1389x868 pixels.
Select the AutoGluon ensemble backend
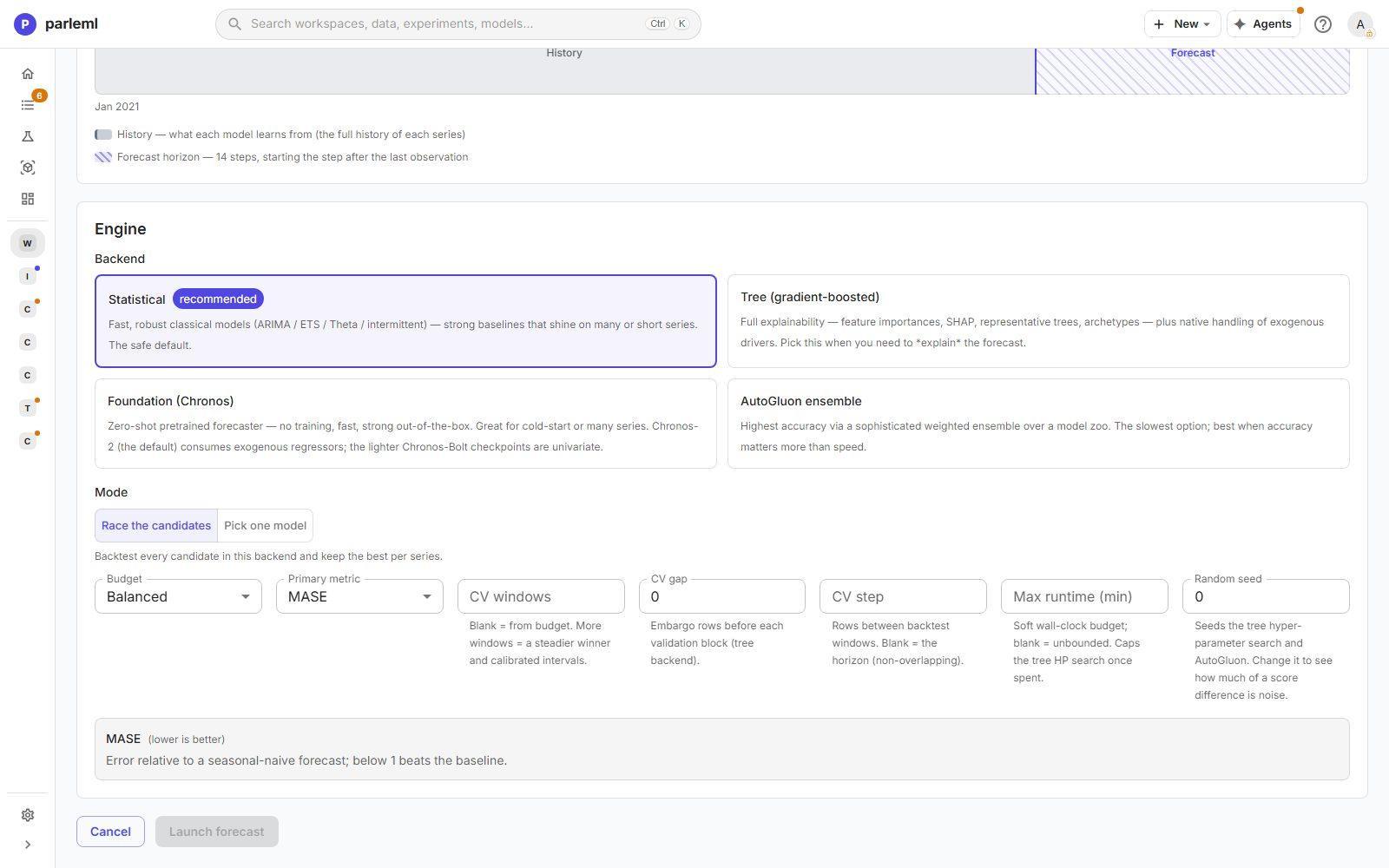[x=1038, y=424]
